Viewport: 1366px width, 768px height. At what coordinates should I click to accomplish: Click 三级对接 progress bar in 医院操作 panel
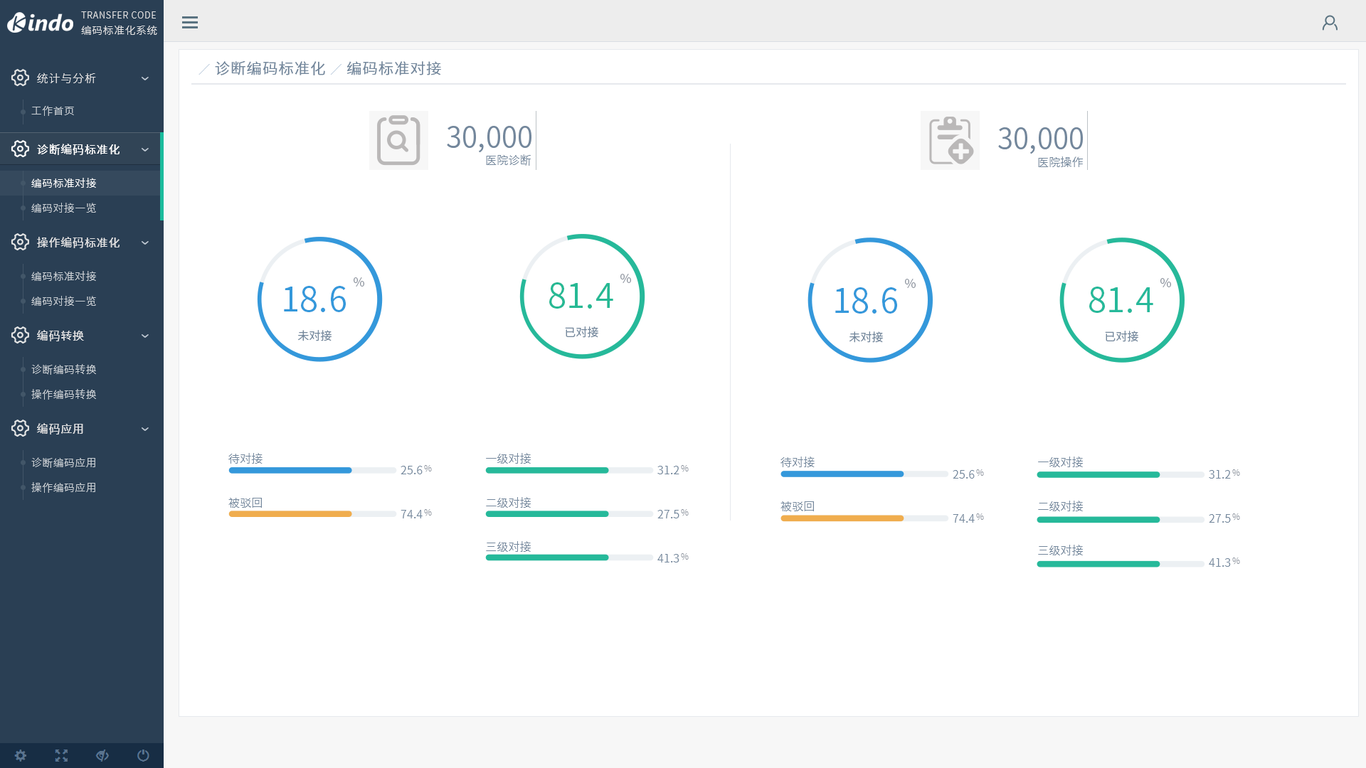[x=1121, y=562]
